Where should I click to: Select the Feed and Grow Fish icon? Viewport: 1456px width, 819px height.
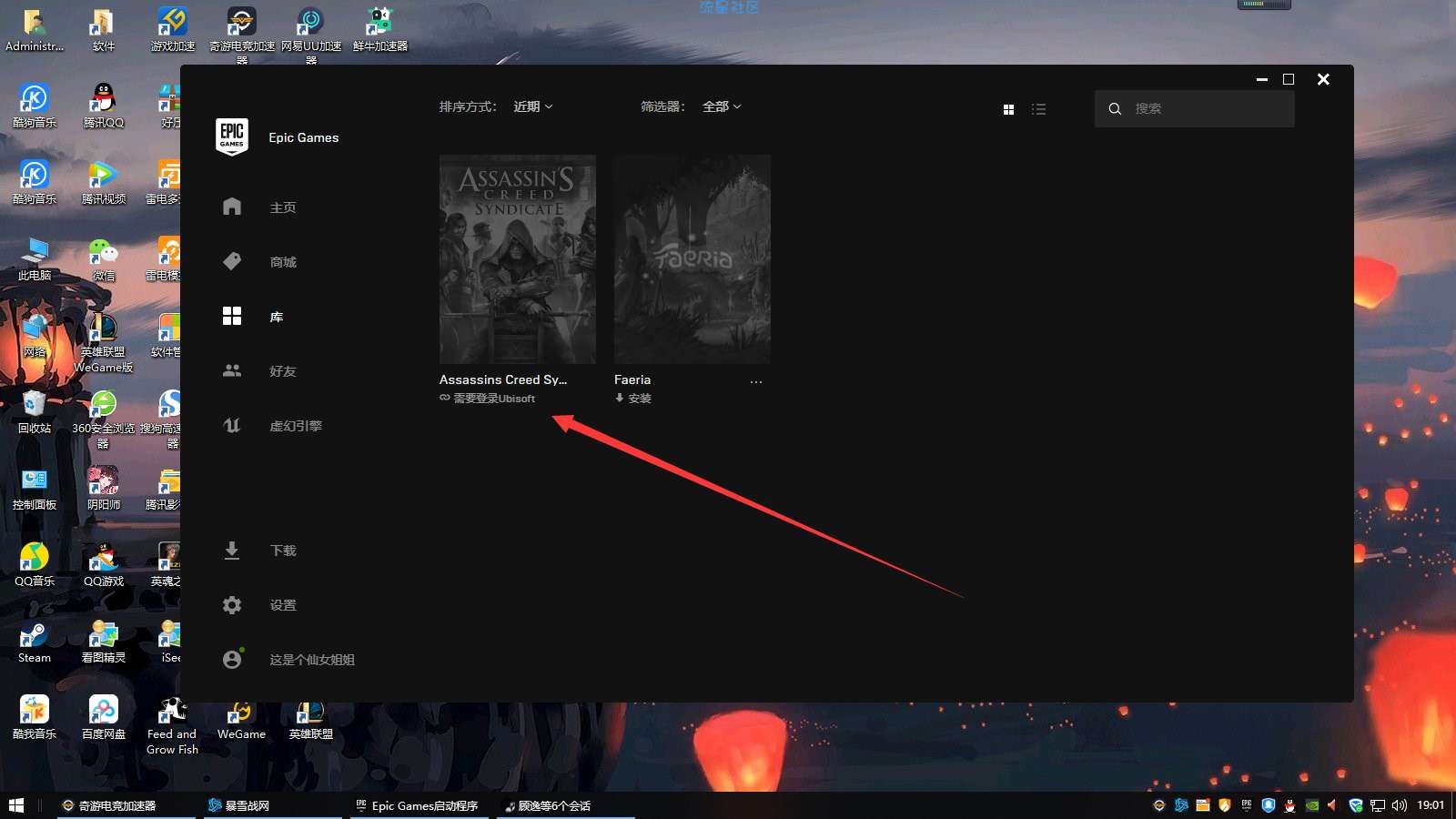[x=173, y=725]
